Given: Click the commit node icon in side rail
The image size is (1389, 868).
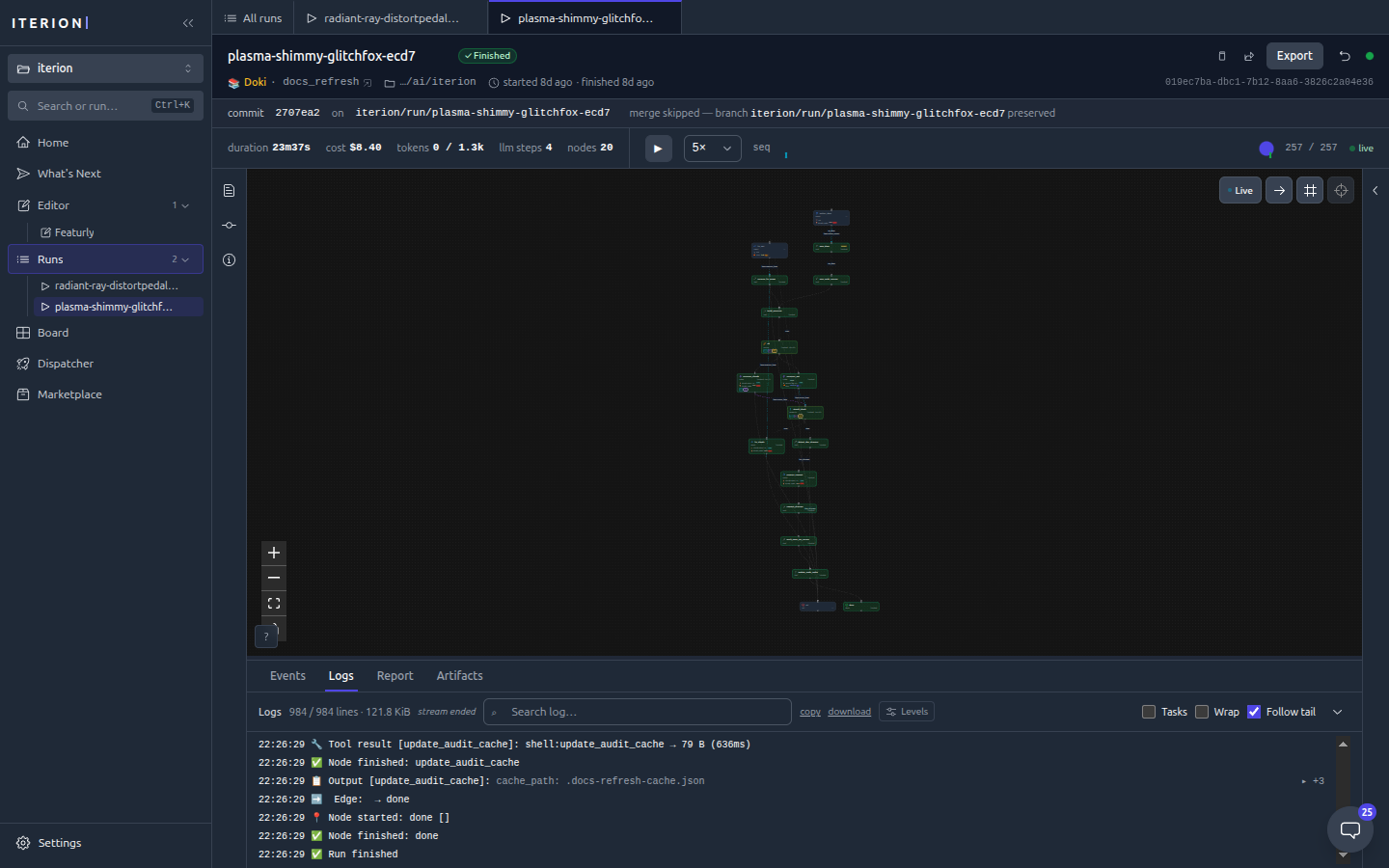Looking at the screenshot, I should (229, 226).
